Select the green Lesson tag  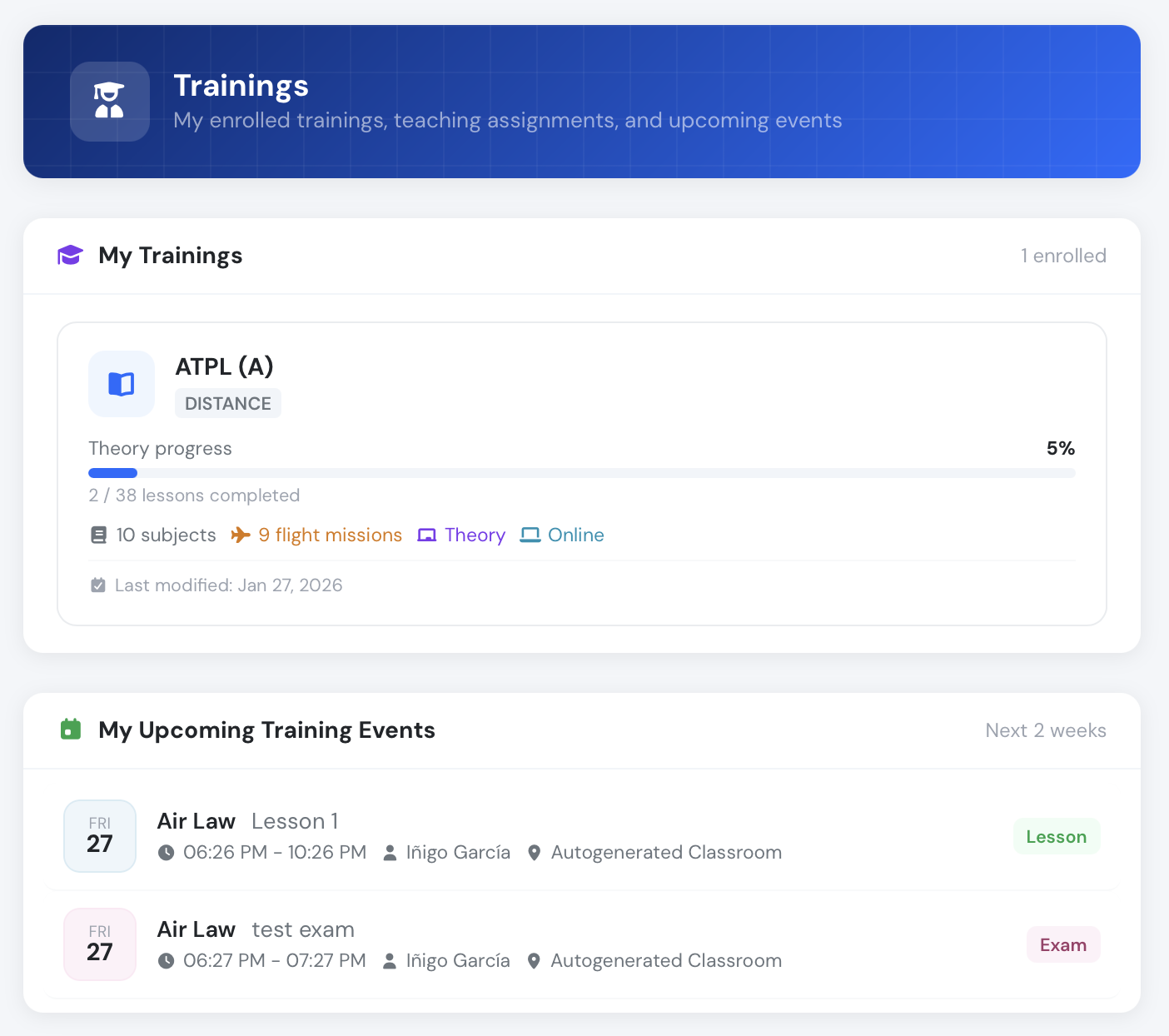1057,836
